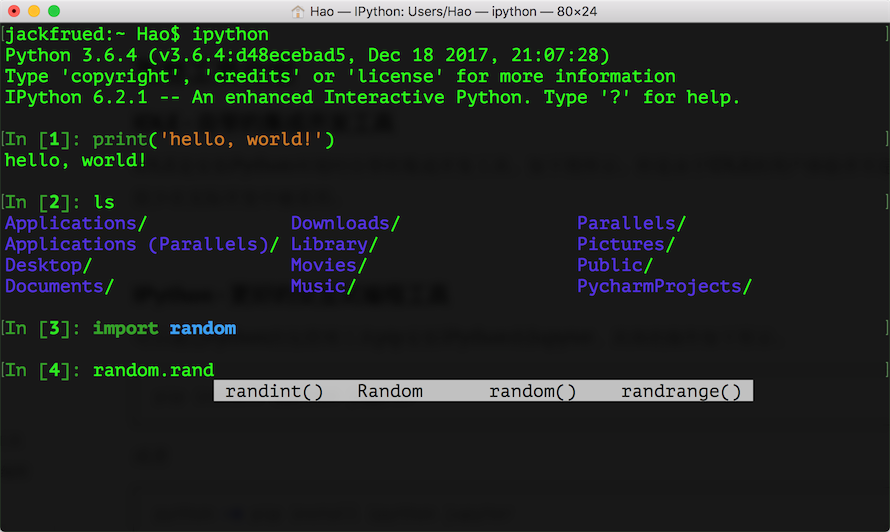890x532 pixels.
Task: Click the home folder icon in title bar
Action: coord(298,11)
